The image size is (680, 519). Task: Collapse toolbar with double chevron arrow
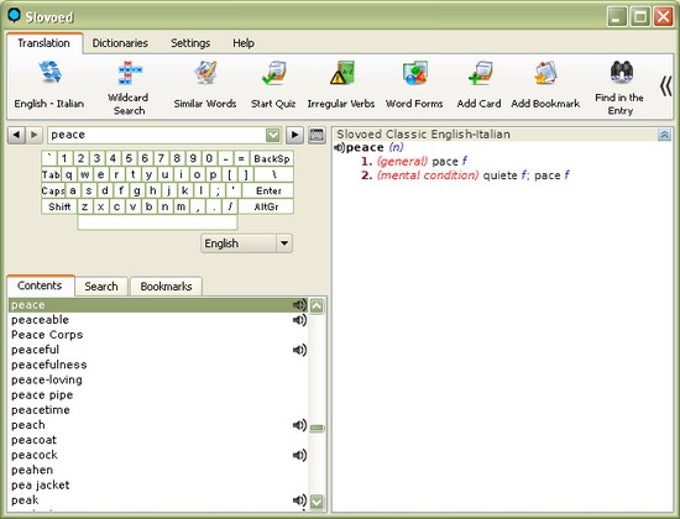point(666,86)
